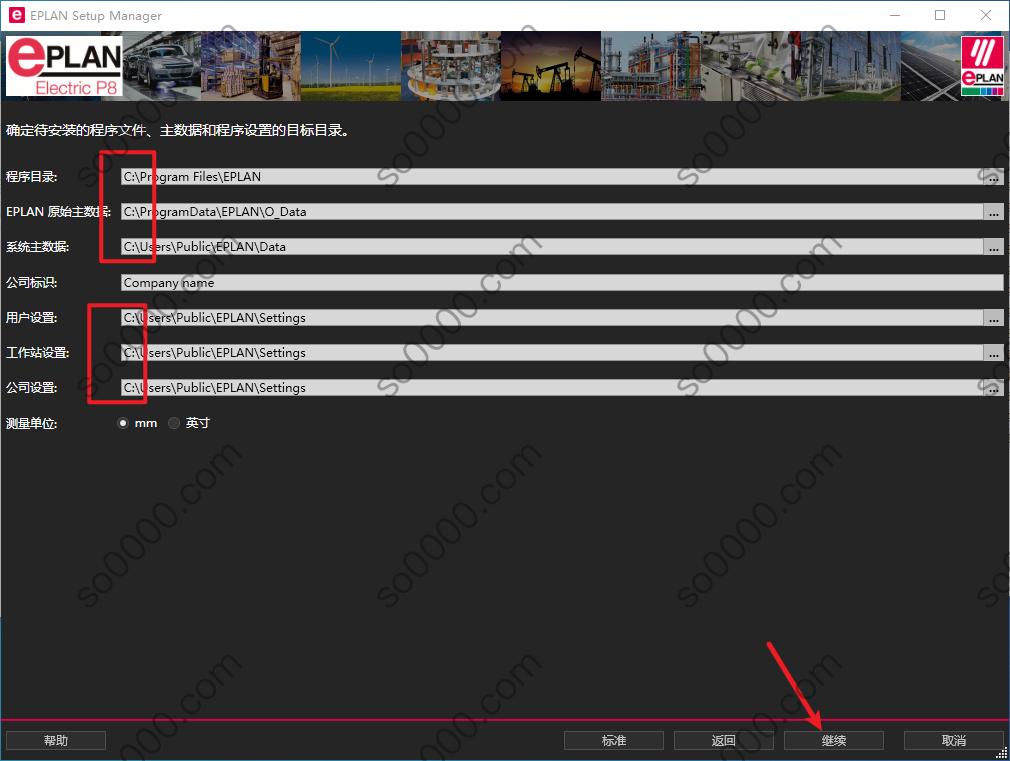Edit the 工作站设置 Settings path field
The height and width of the screenshot is (761, 1010).
552,352
